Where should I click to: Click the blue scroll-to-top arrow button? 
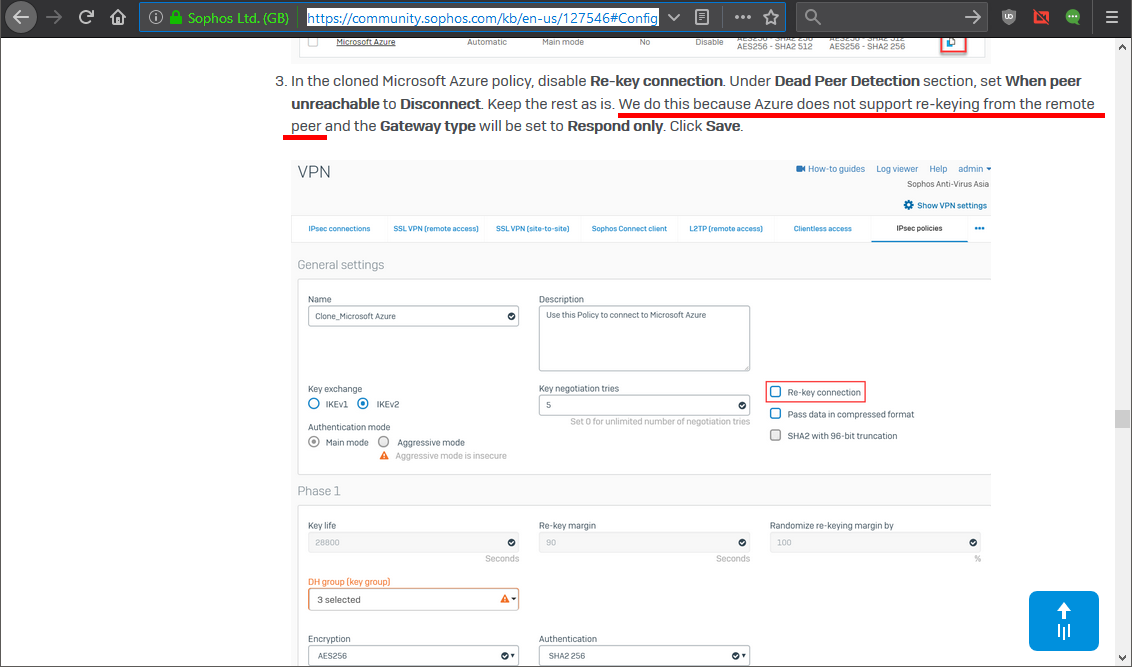click(1063, 621)
